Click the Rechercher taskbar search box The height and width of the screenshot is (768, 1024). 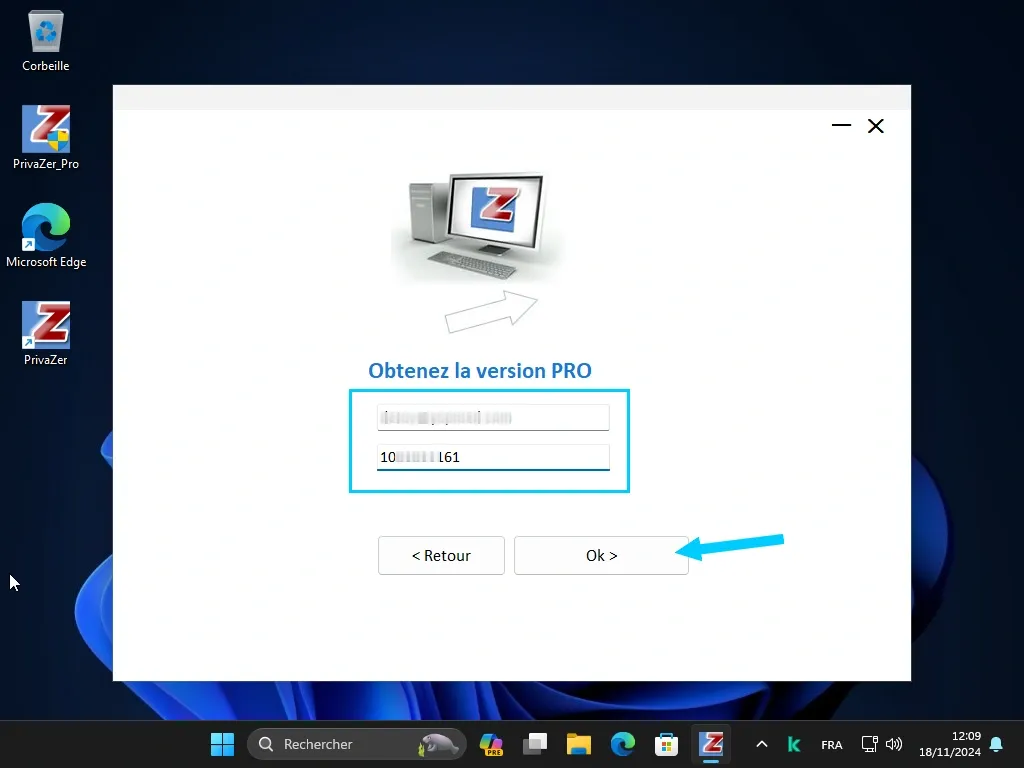[x=357, y=744]
